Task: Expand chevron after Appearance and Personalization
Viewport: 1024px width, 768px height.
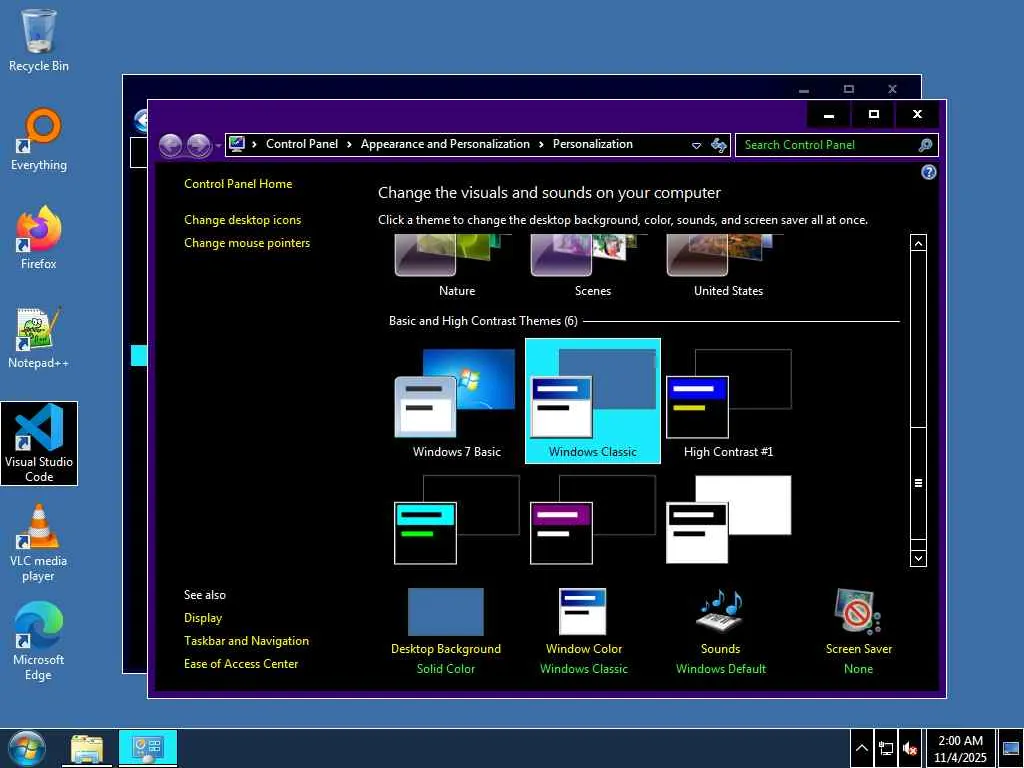Action: pos(541,144)
